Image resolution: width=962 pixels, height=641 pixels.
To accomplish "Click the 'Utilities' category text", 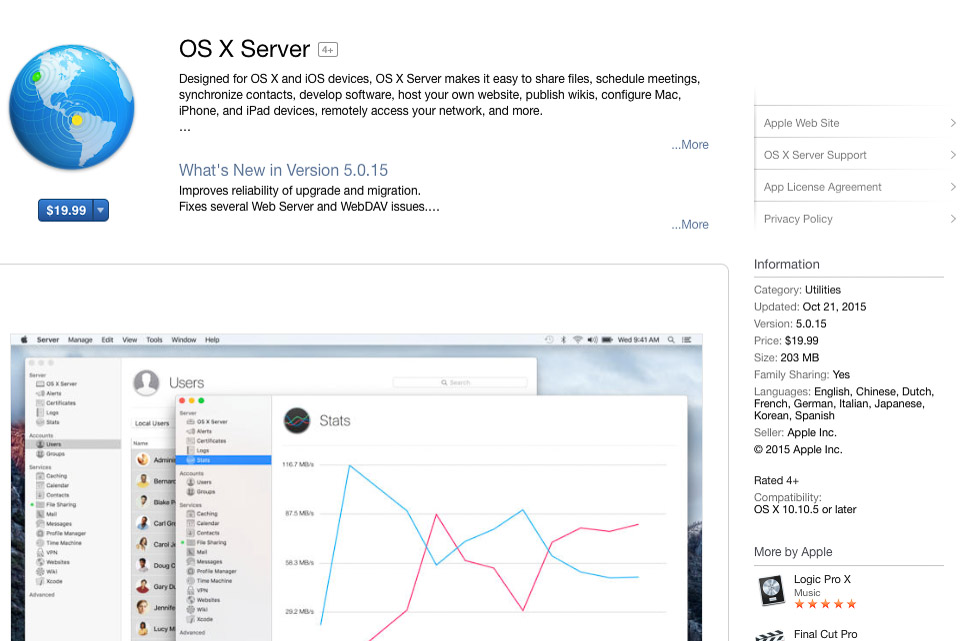I will pyautogui.click(x=823, y=290).
